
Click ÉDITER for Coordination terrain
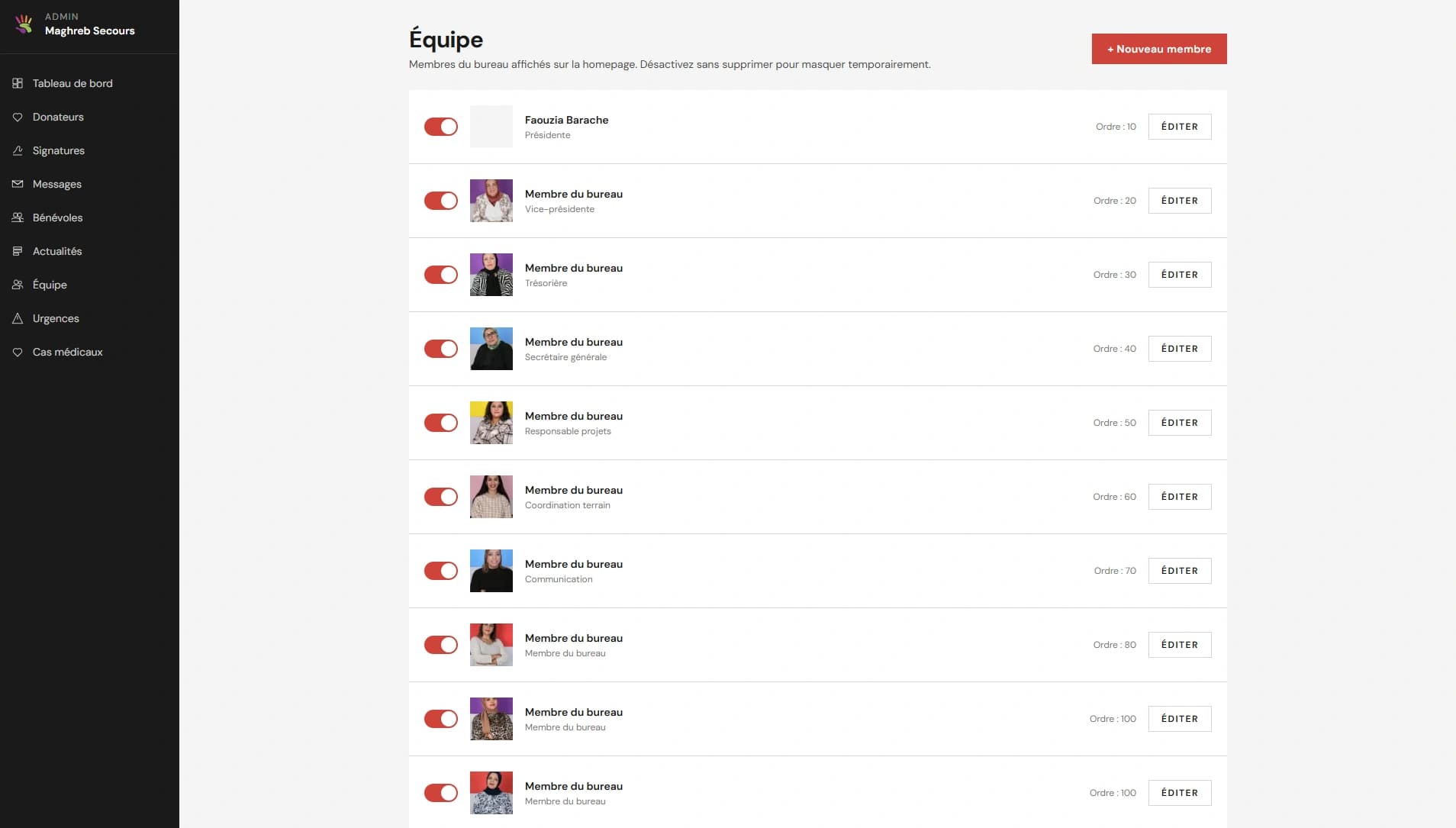click(x=1179, y=497)
